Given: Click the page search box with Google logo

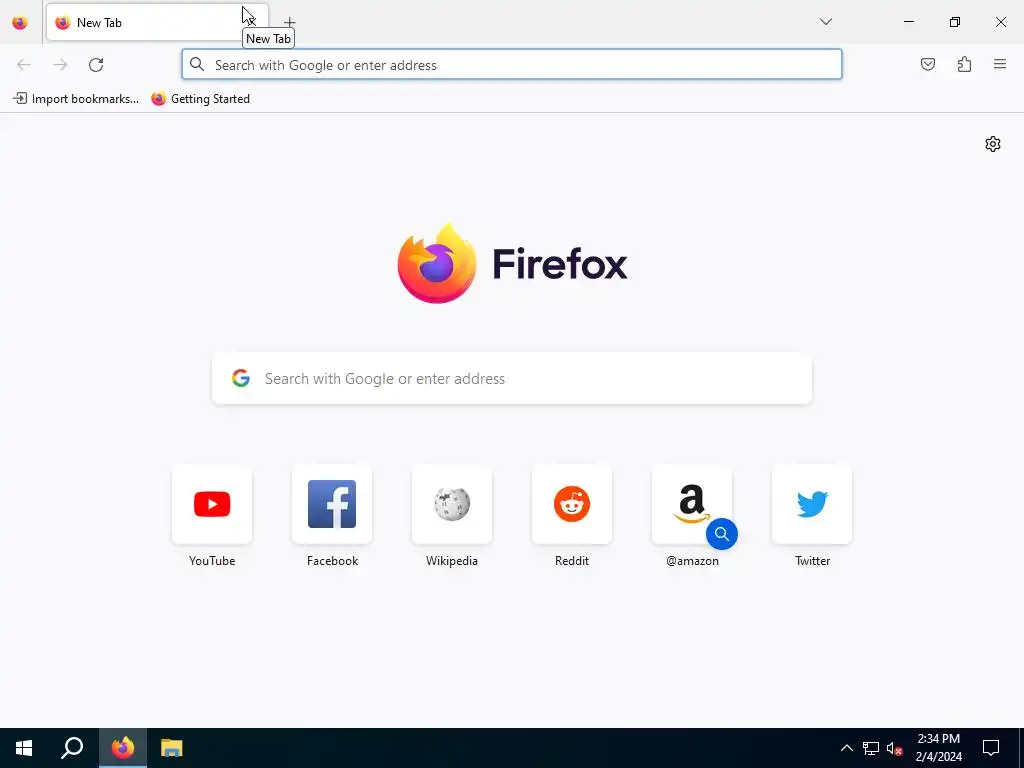Looking at the screenshot, I should (x=511, y=378).
